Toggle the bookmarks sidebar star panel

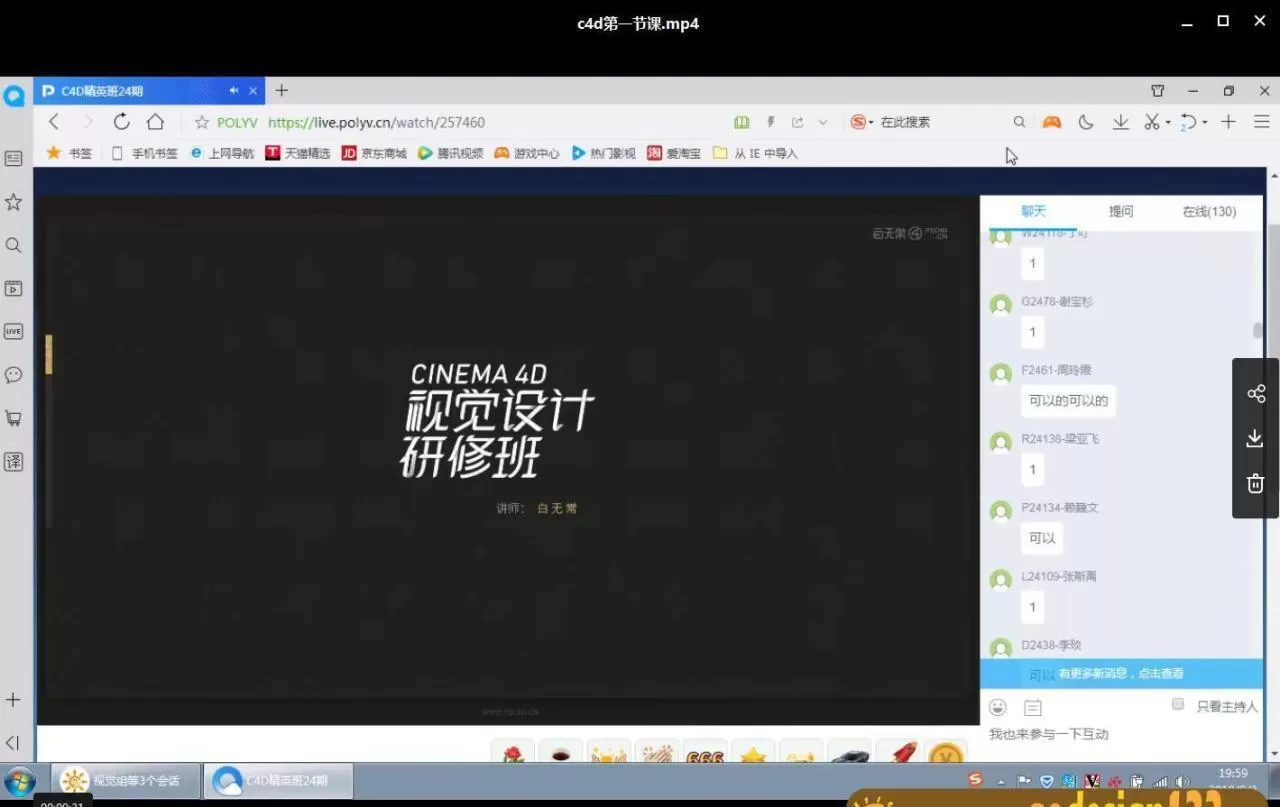[13, 201]
